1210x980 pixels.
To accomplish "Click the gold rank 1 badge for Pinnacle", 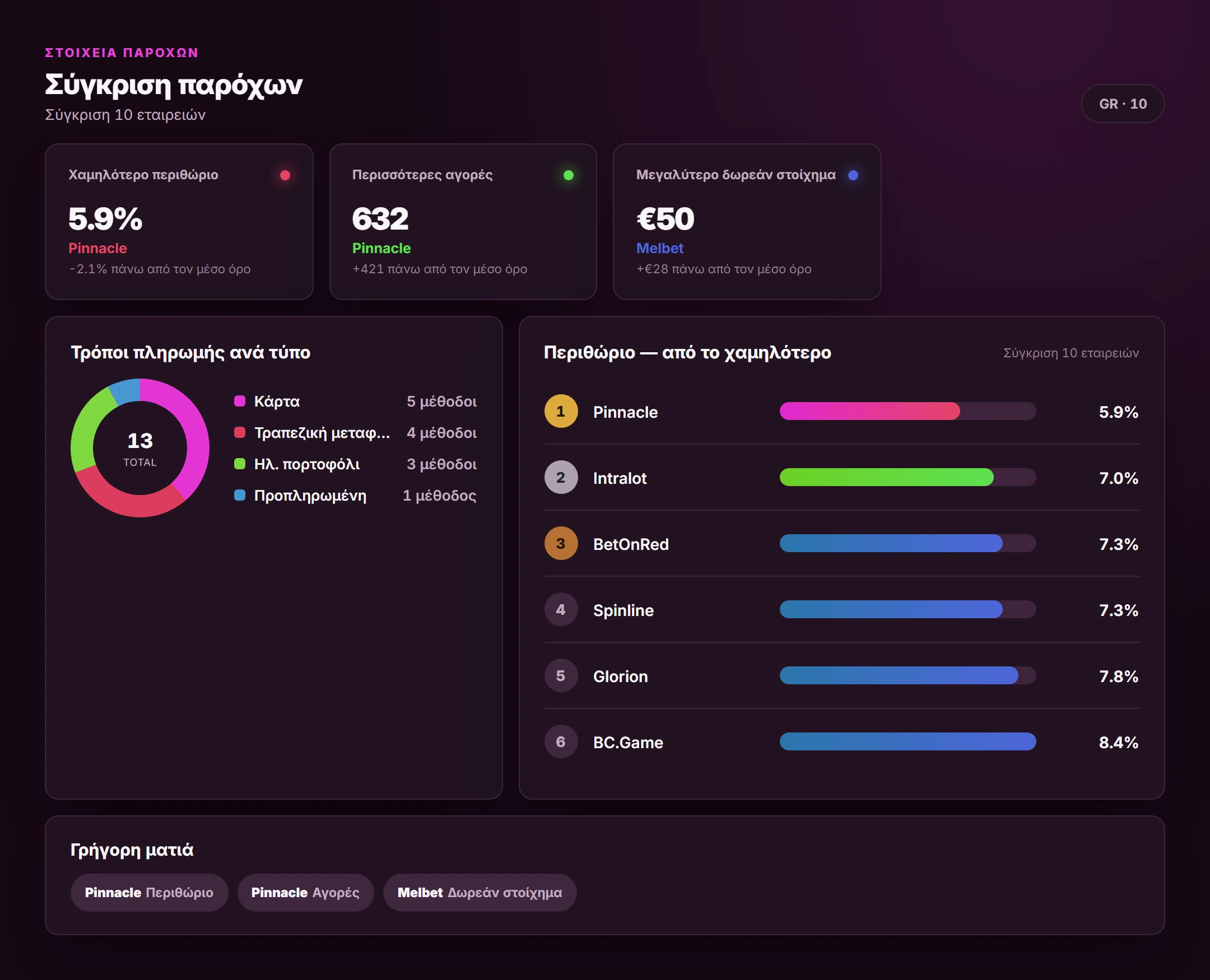I will [x=561, y=411].
